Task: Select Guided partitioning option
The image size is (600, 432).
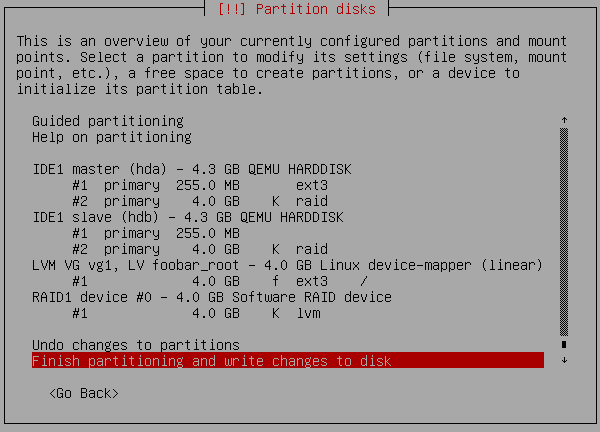Action: tap(108, 121)
